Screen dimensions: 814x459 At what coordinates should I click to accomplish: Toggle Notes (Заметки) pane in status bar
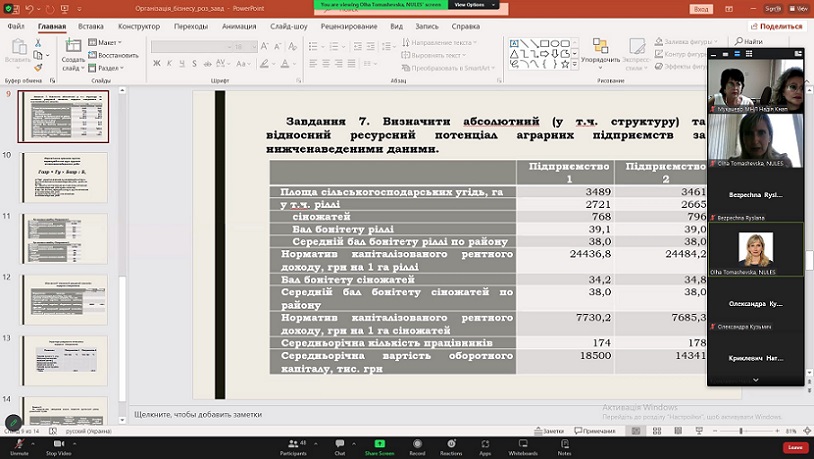(x=550, y=431)
